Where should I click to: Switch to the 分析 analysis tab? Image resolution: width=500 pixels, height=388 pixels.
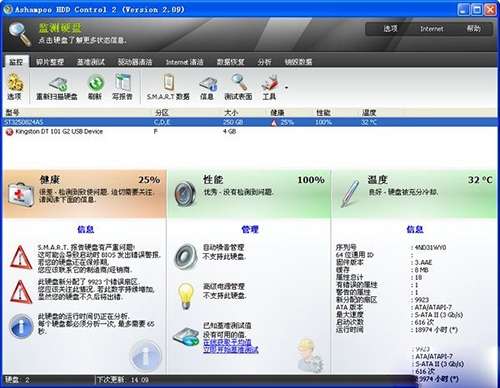(x=264, y=62)
